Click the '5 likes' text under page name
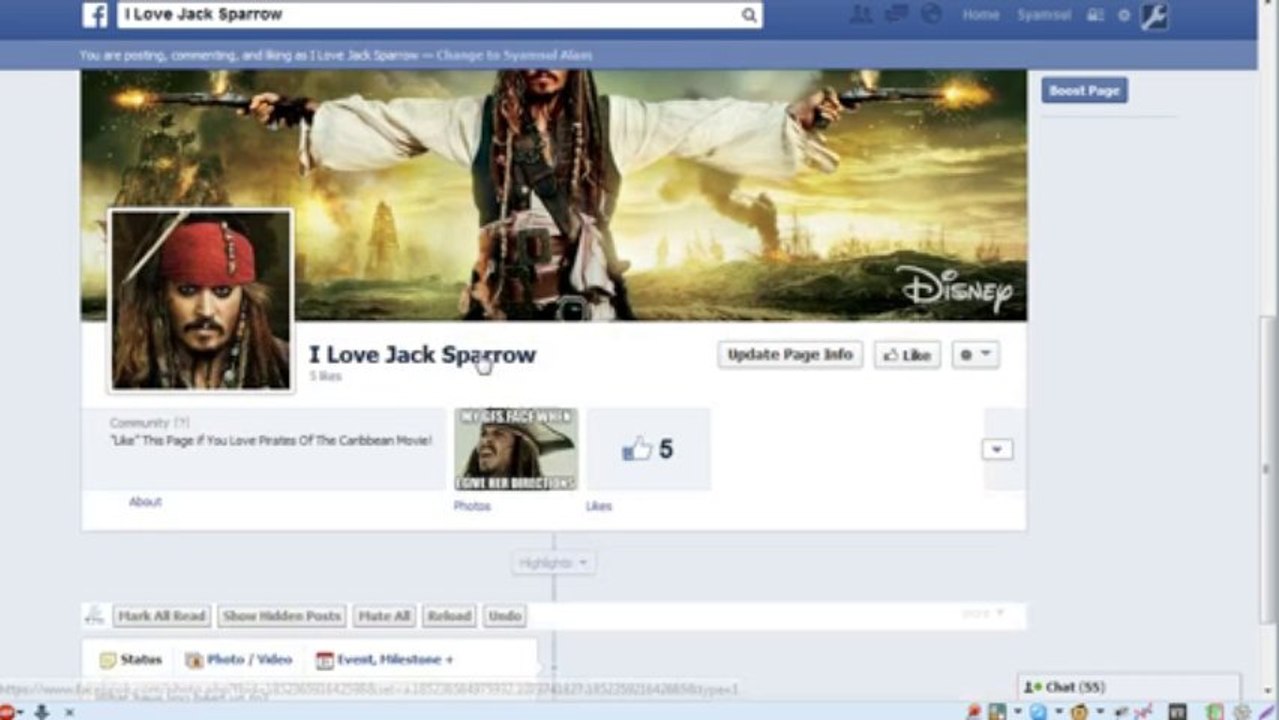Viewport: 1279px width, 720px height. click(x=325, y=377)
